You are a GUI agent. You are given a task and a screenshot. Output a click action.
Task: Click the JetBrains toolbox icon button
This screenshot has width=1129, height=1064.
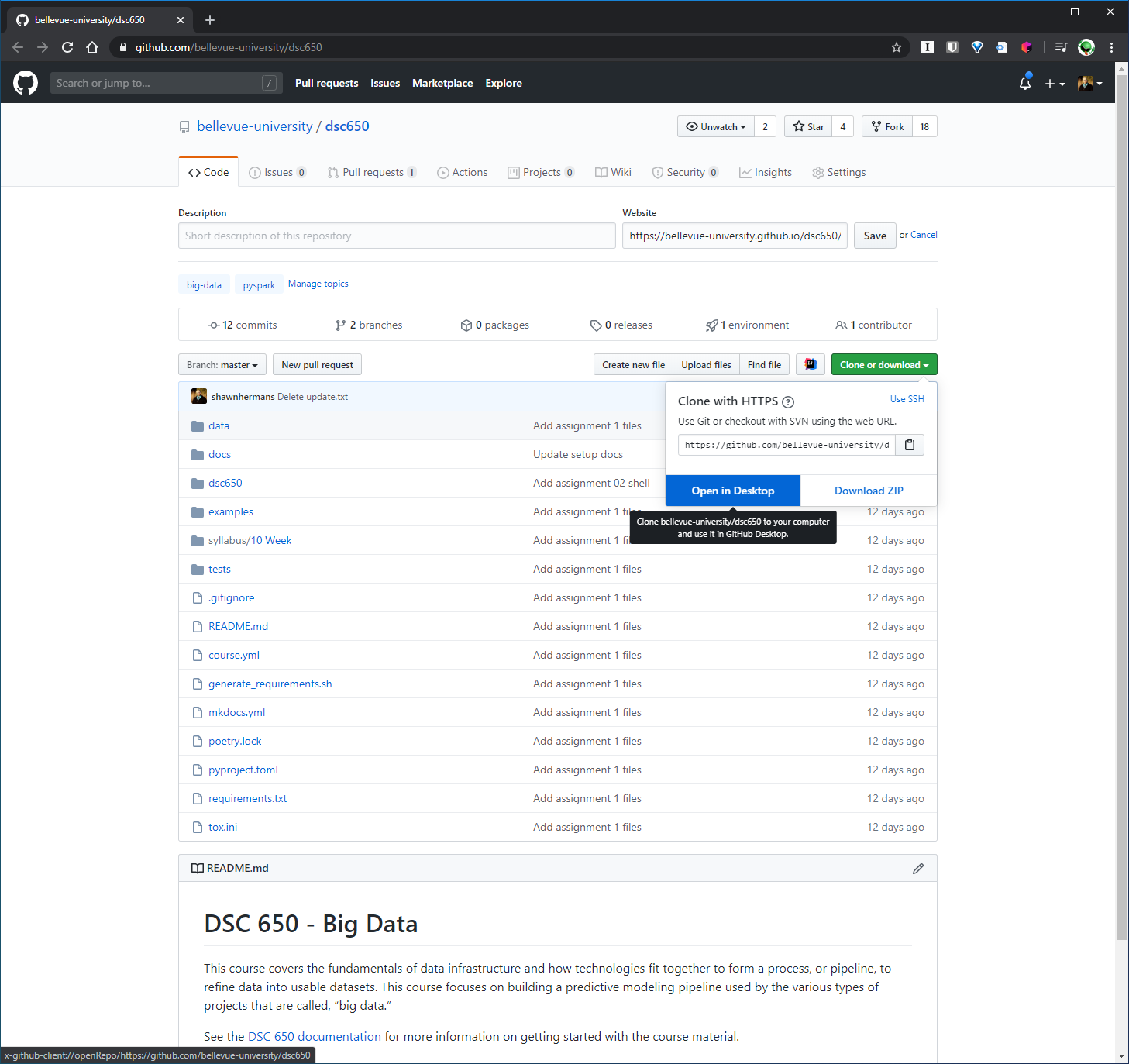[x=811, y=364]
